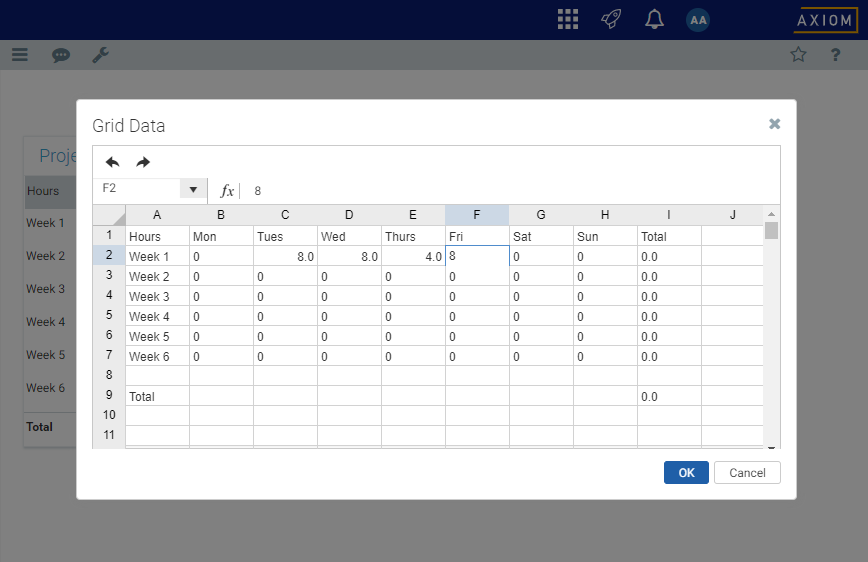
Task: Click the vertical scrollbar thumb of grid
Action: pyautogui.click(x=771, y=231)
